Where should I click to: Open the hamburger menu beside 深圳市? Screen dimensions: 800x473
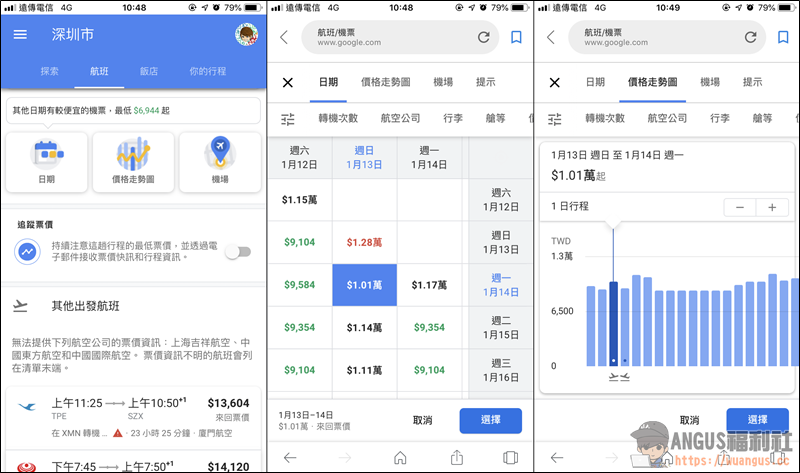pyautogui.click(x=21, y=35)
